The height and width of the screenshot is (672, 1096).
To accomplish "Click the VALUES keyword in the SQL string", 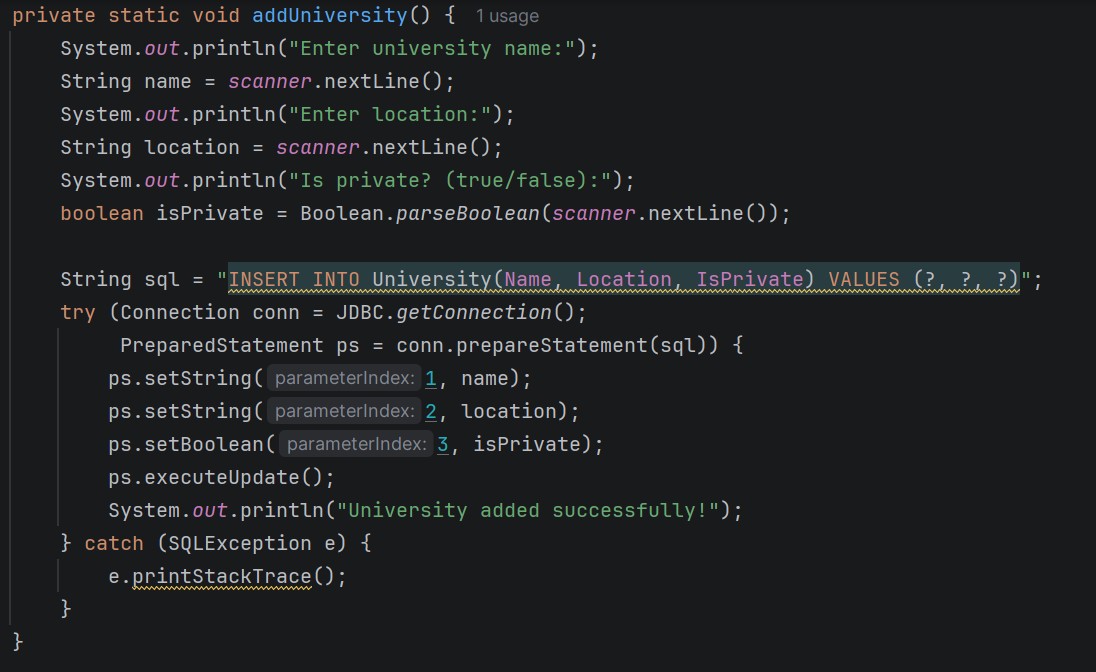I will pos(864,279).
